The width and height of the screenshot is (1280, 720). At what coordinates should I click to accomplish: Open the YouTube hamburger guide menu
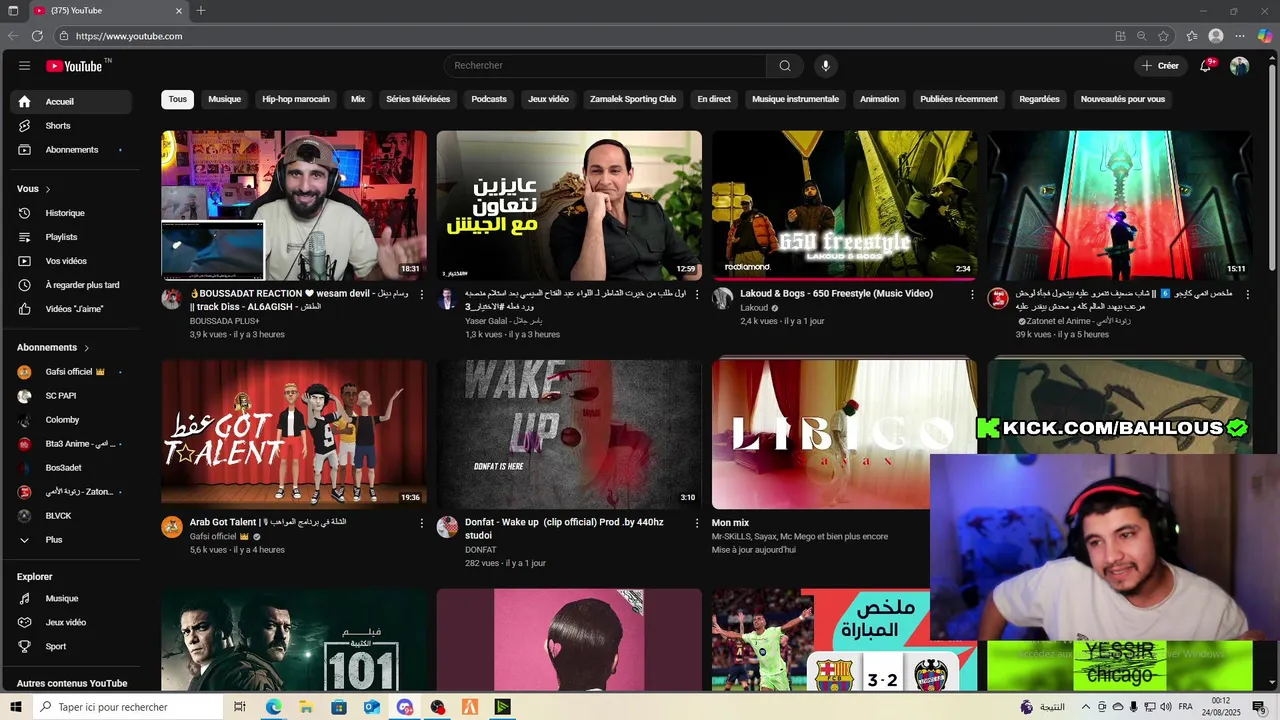24,66
